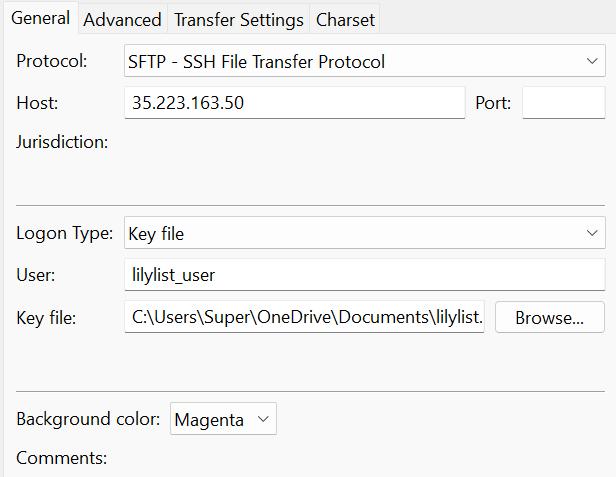Focus the empty Port field
Viewport: 616px width, 477px height.
pyautogui.click(x=563, y=103)
